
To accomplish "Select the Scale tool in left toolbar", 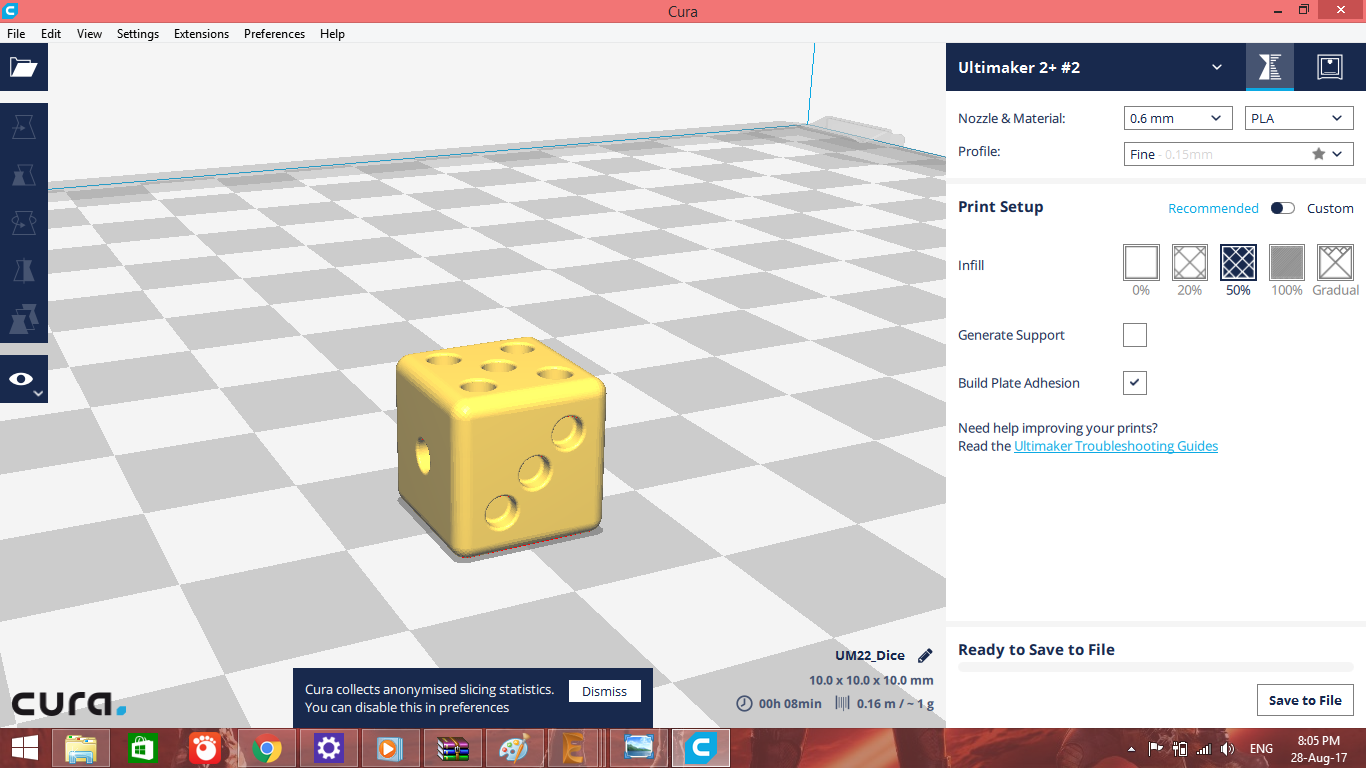I will tap(23, 175).
